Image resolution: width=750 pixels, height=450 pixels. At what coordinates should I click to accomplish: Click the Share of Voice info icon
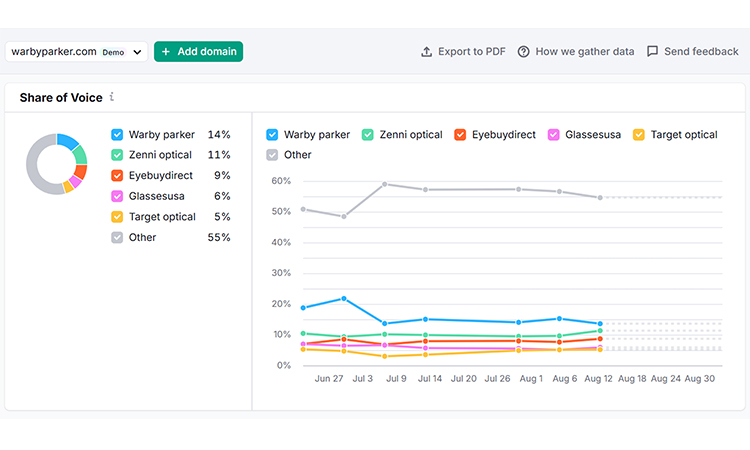coord(112,97)
